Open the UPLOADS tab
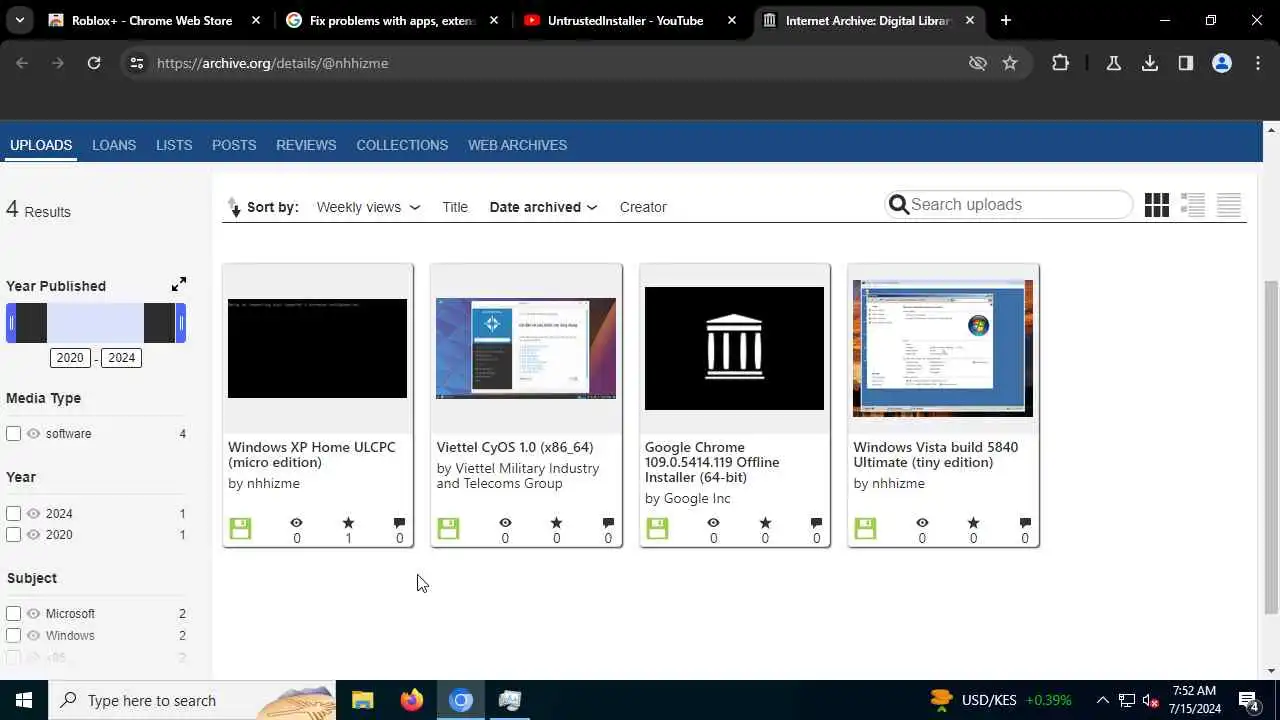The width and height of the screenshot is (1280, 720). [41, 145]
